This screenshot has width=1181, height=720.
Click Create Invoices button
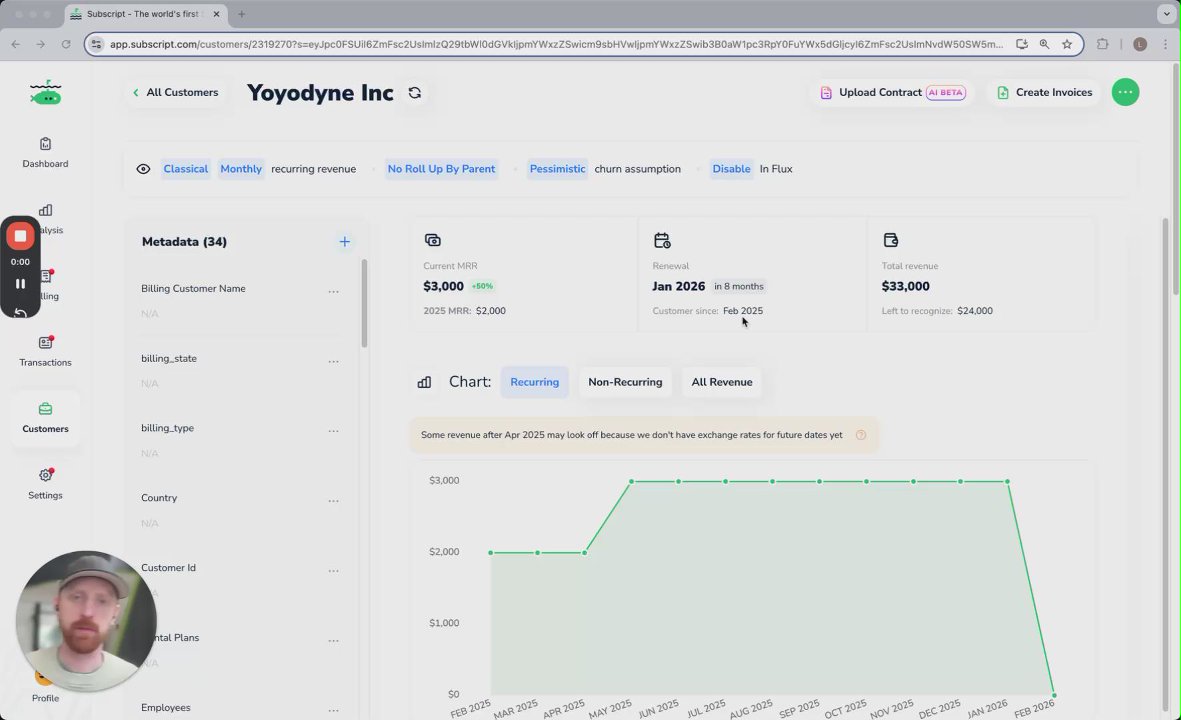pos(1044,93)
